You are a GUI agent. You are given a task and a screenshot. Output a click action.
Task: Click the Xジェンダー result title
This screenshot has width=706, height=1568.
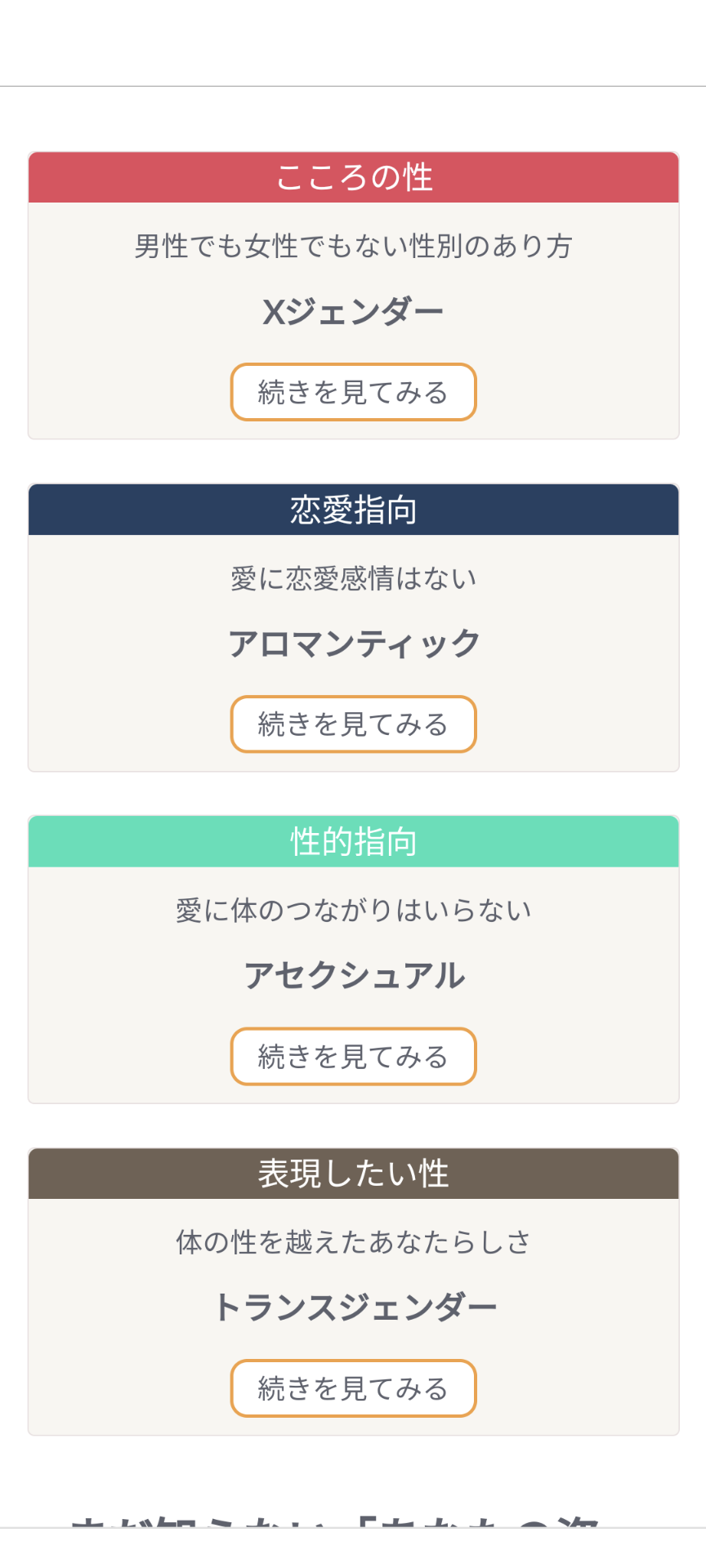coord(353,312)
